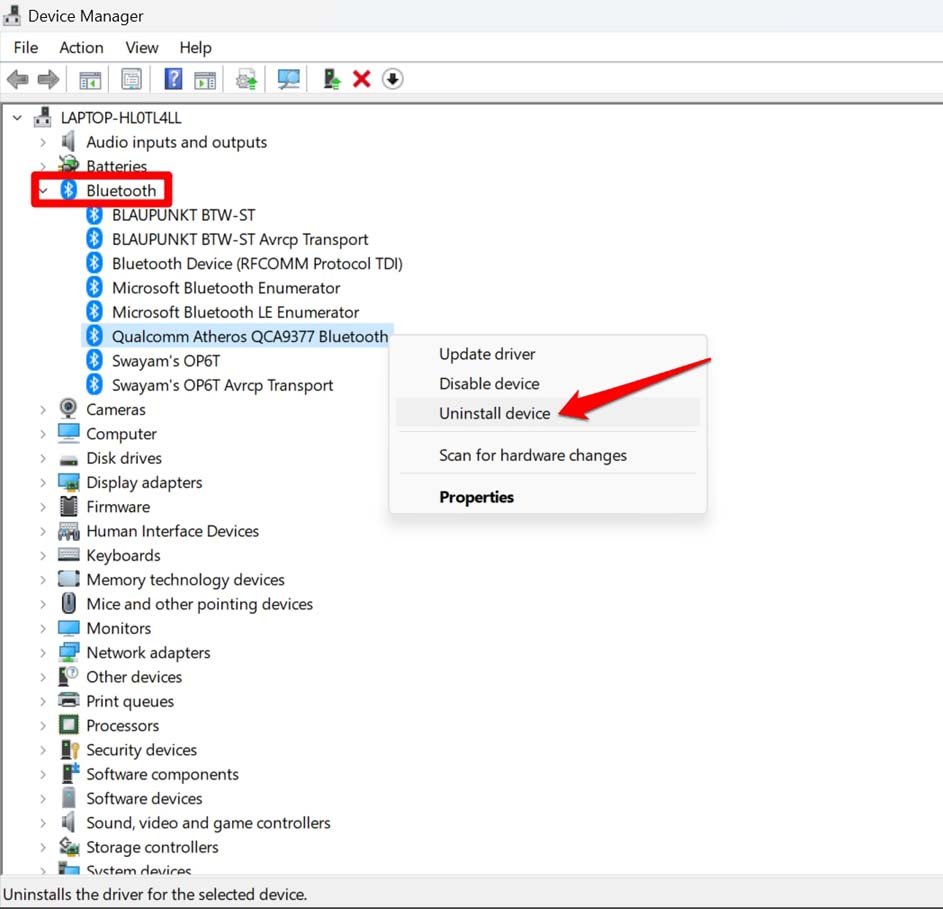Click the Software components puzzle icon
Viewport: 943px width, 909px height.
[x=70, y=773]
